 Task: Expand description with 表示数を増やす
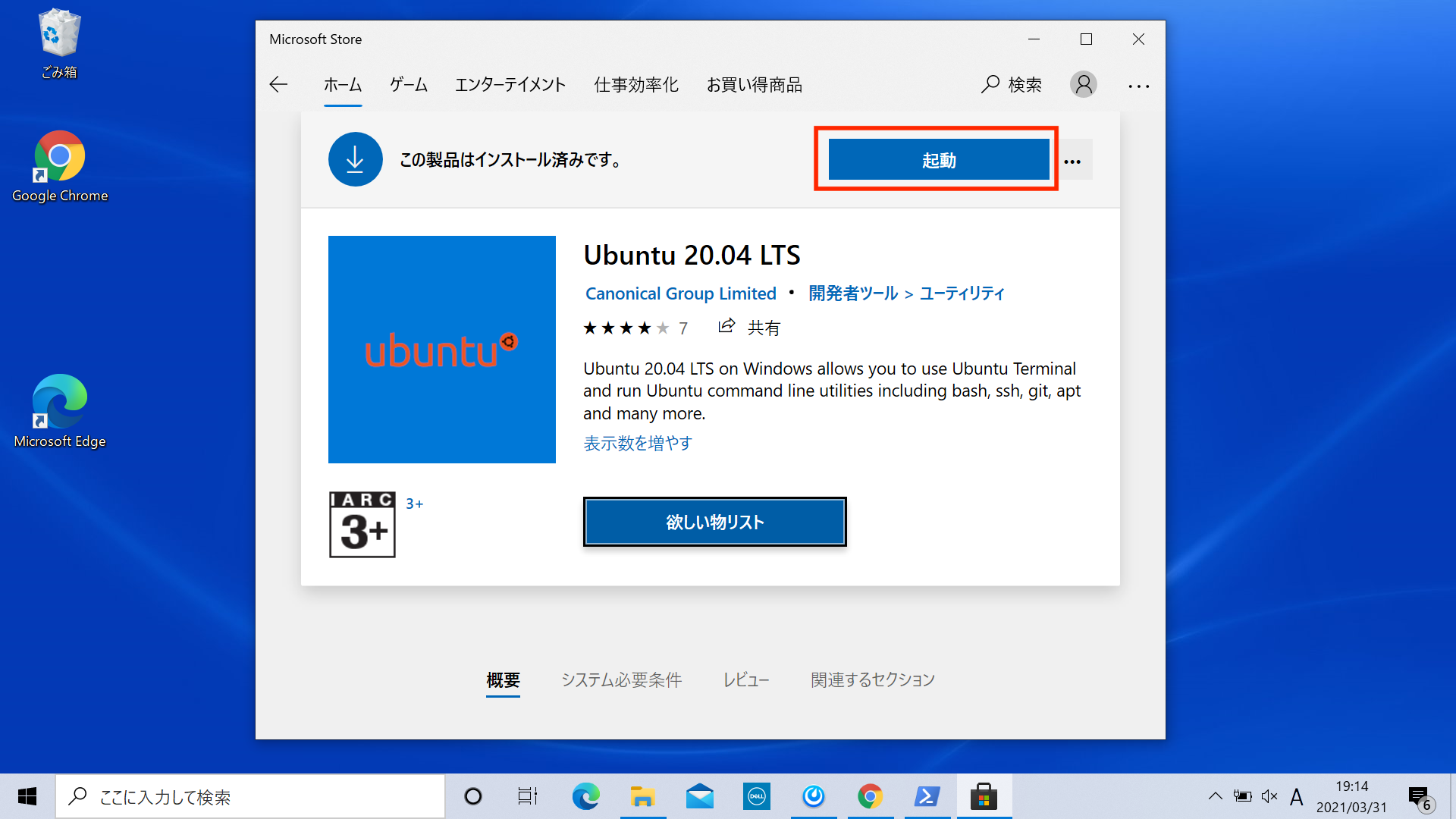click(x=638, y=444)
